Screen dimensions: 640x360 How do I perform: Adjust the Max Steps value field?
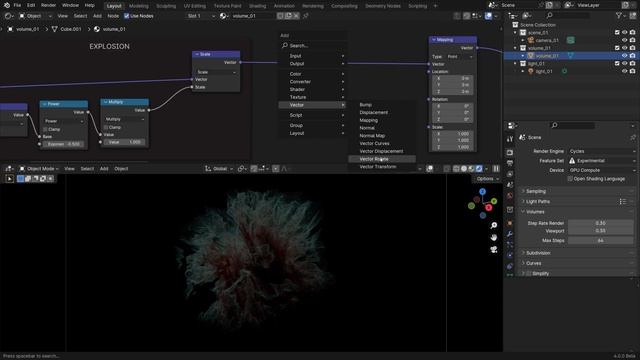coord(600,241)
